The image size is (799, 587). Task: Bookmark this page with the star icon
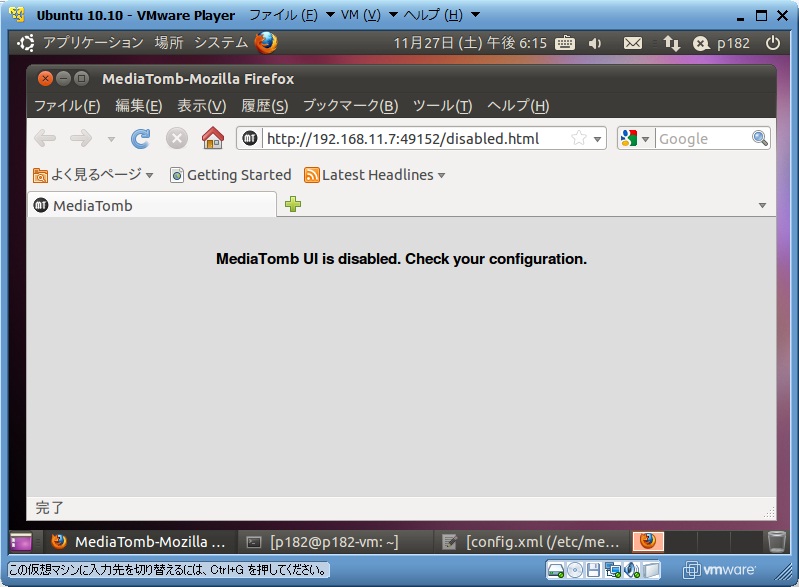pos(579,138)
